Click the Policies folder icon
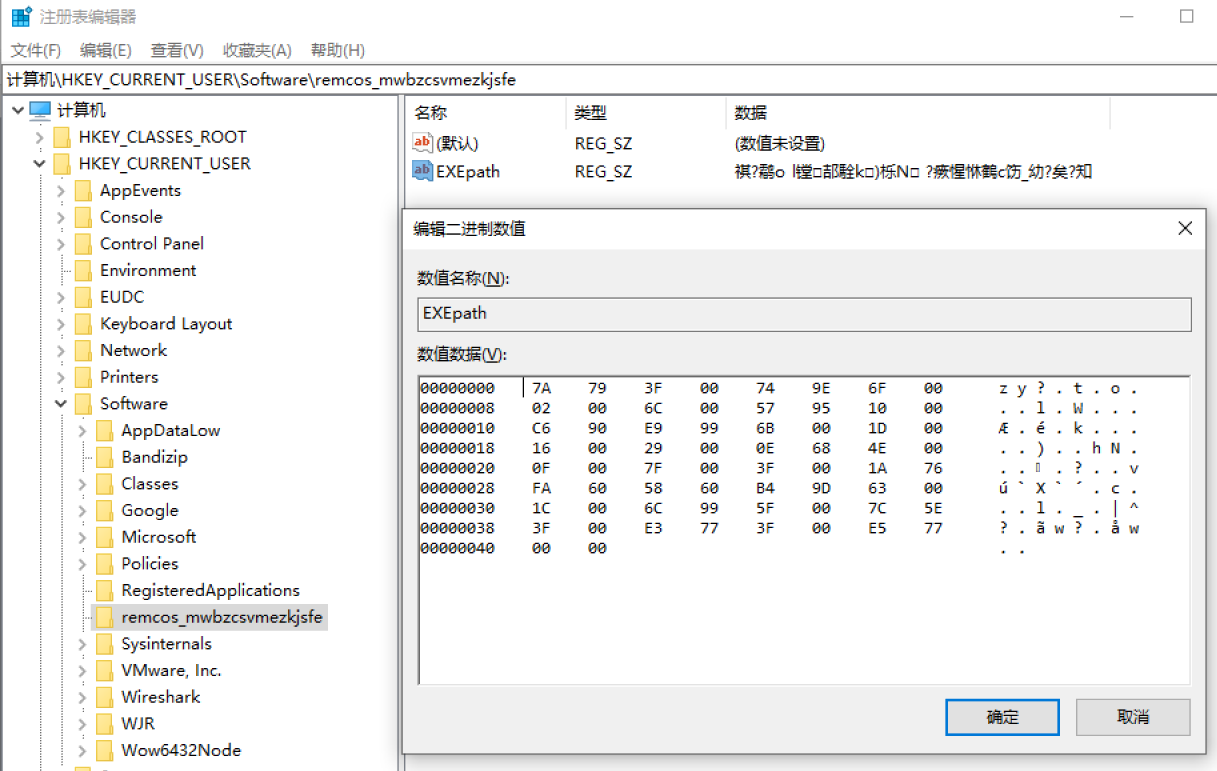The height and width of the screenshot is (771, 1217). 105,564
